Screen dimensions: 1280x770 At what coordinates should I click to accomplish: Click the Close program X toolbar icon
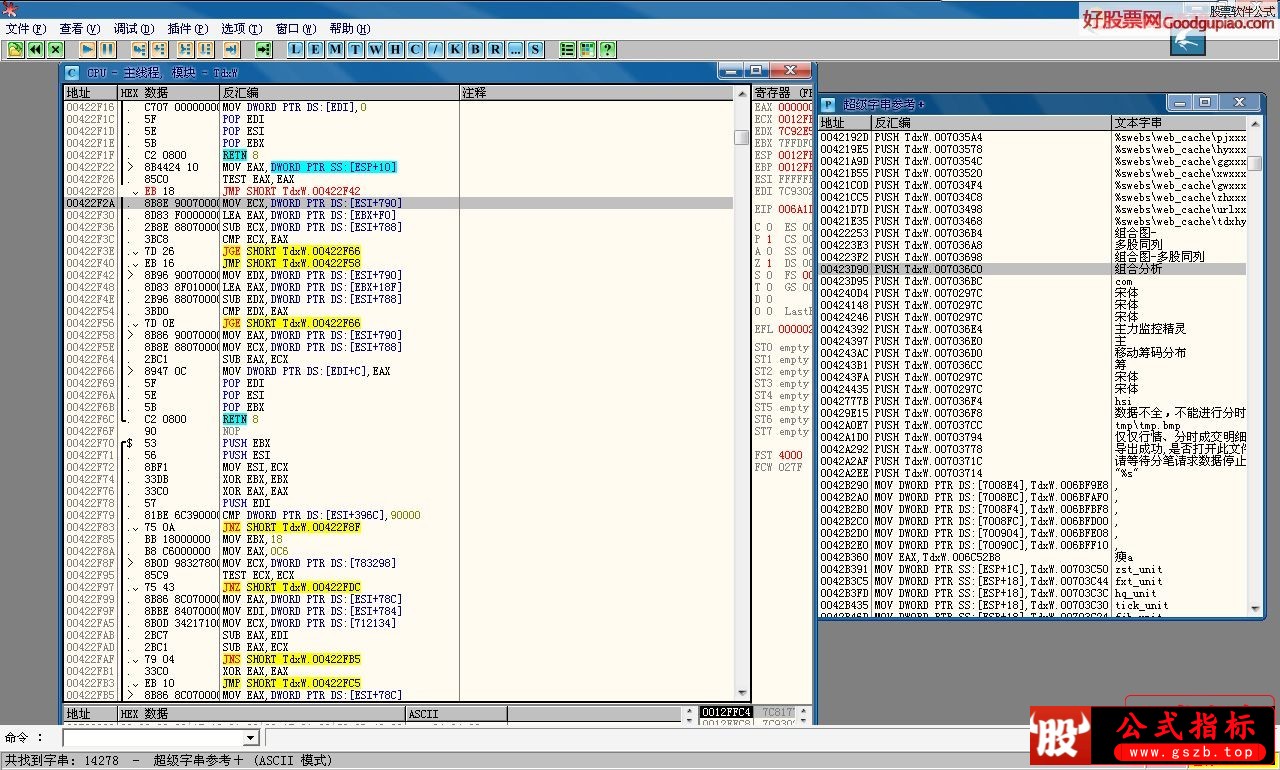point(55,49)
